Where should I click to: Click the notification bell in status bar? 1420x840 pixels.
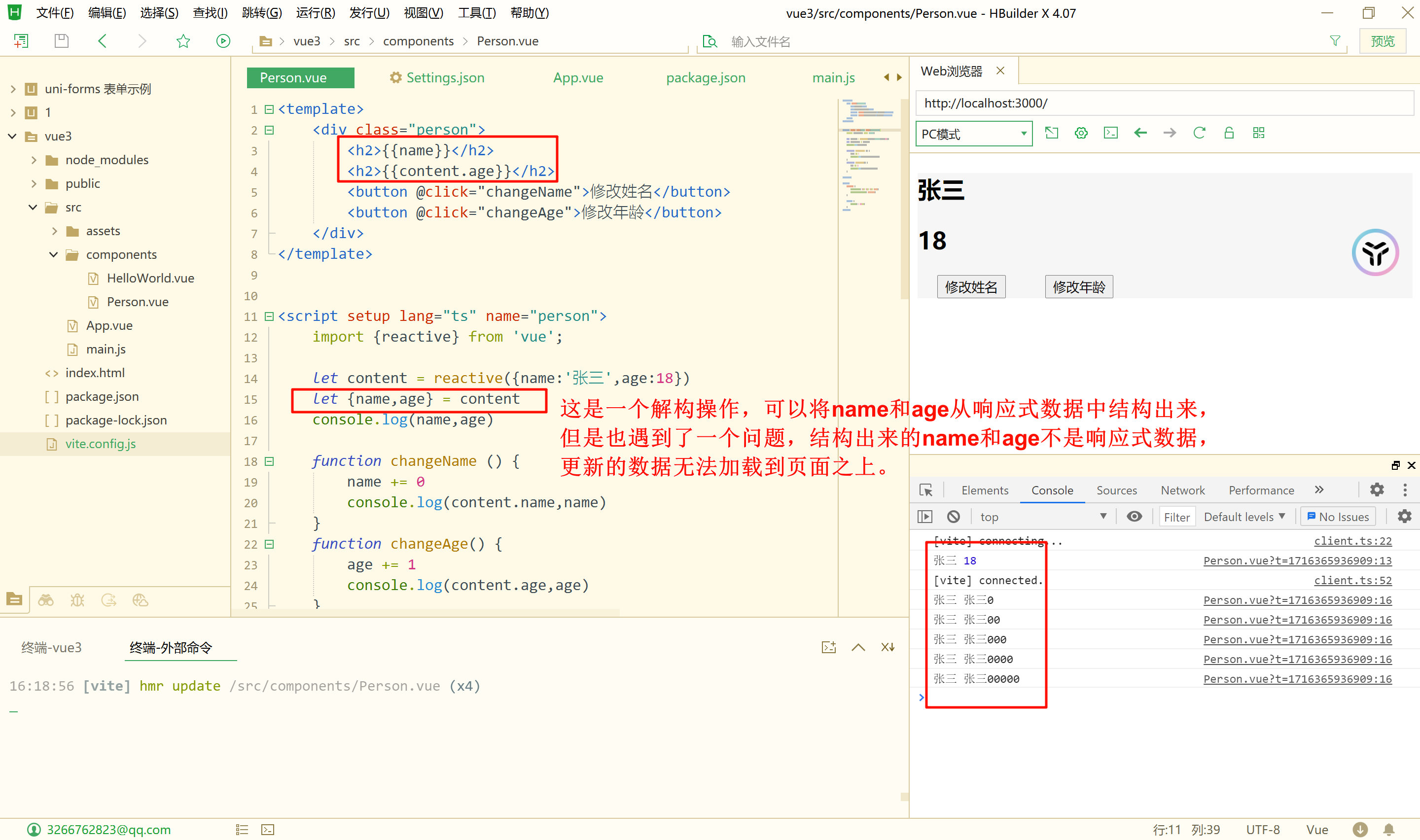1388,829
